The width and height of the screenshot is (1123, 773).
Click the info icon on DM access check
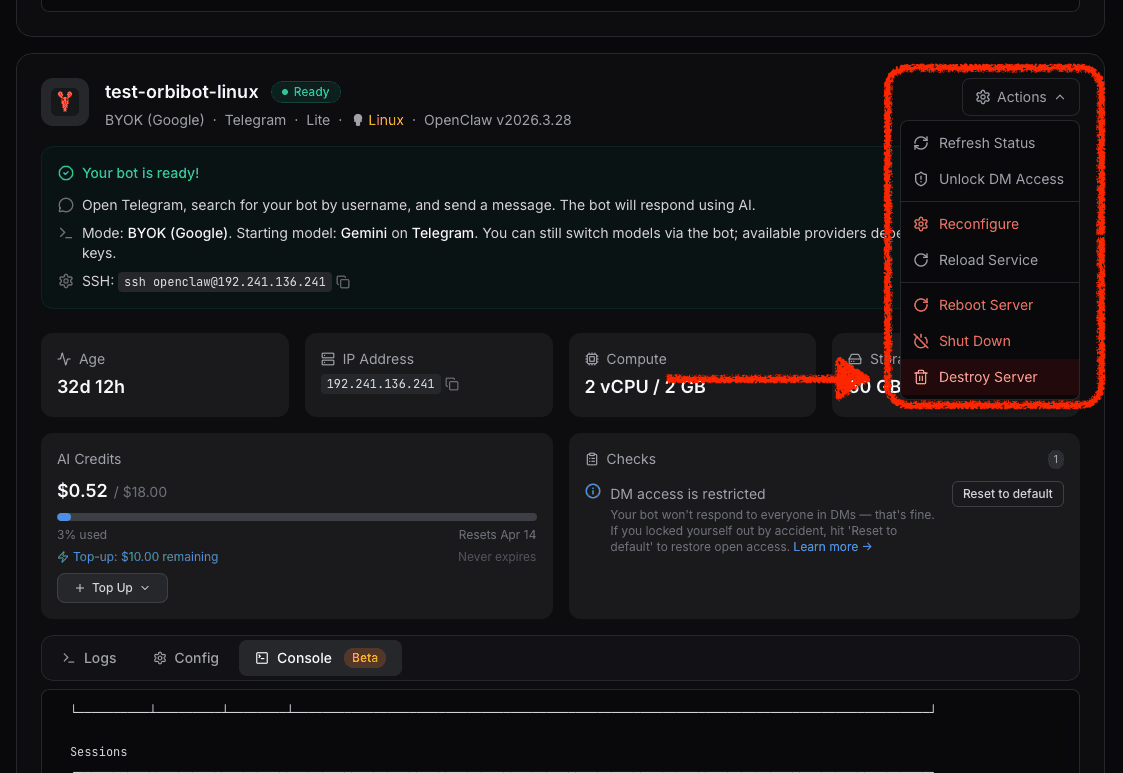coord(591,493)
